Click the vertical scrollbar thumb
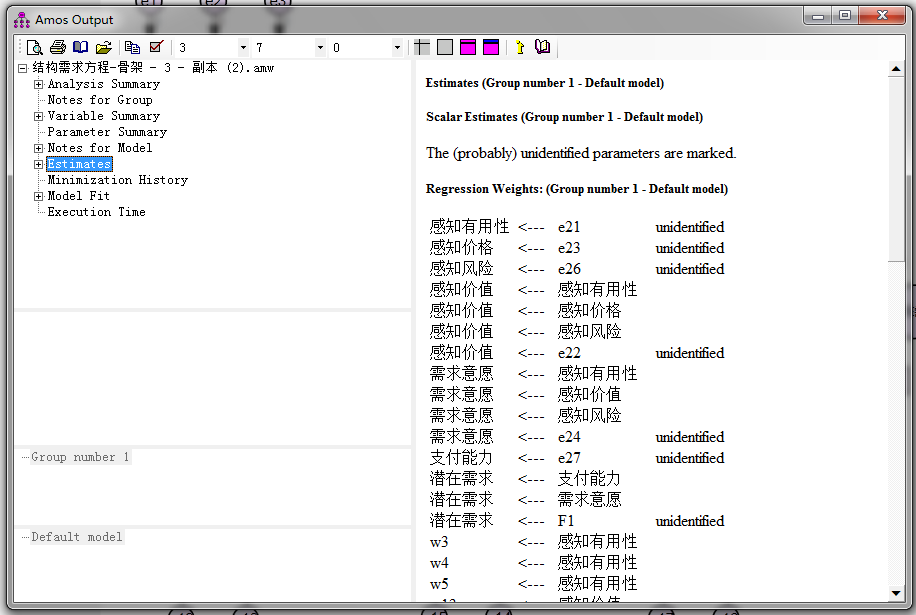 [896, 169]
